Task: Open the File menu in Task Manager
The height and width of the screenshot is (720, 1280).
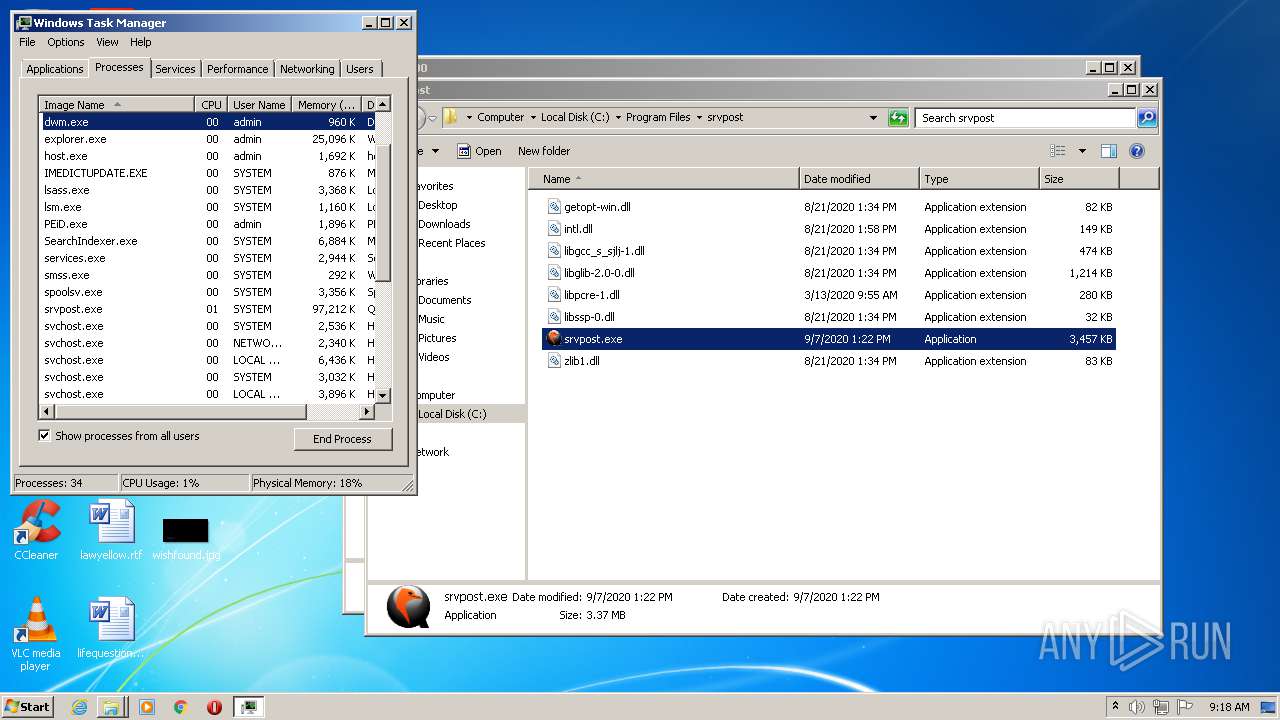Action: tap(27, 42)
